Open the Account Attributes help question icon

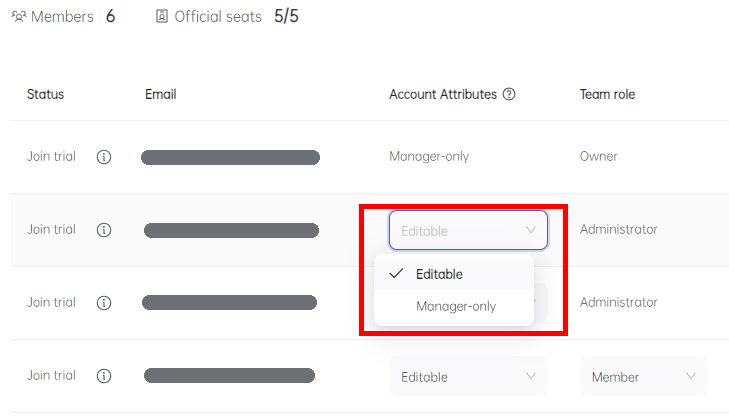[509, 94]
